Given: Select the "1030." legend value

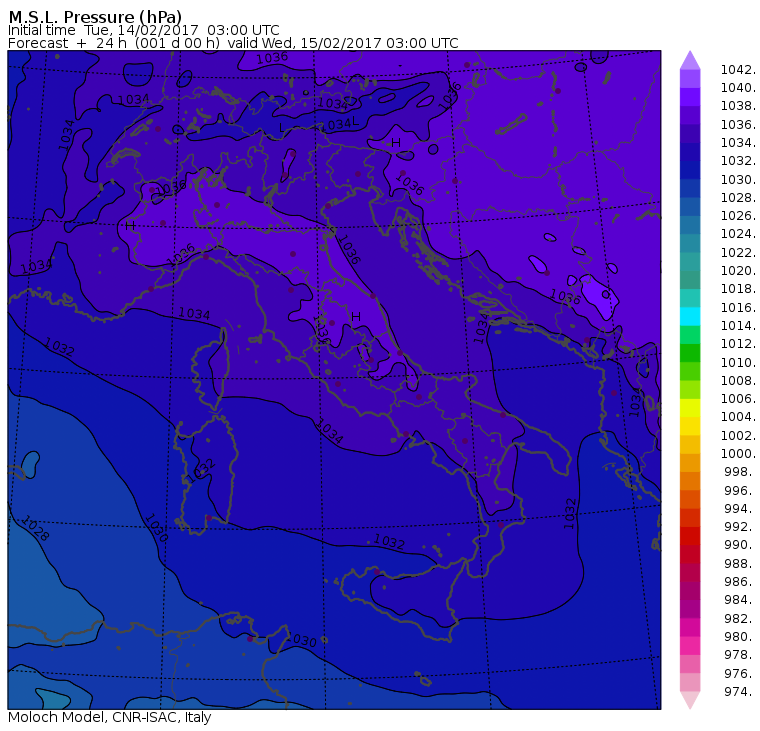Looking at the screenshot, I should (738, 180).
